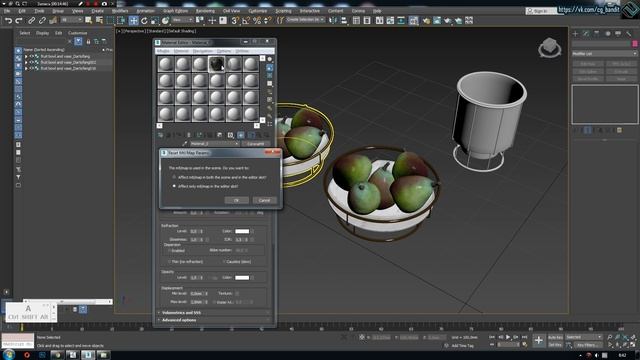Toggle visibility eye of second fruit bowl object
Image resolution: width=640 pixels, height=360 pixels.
pos(31,62)
